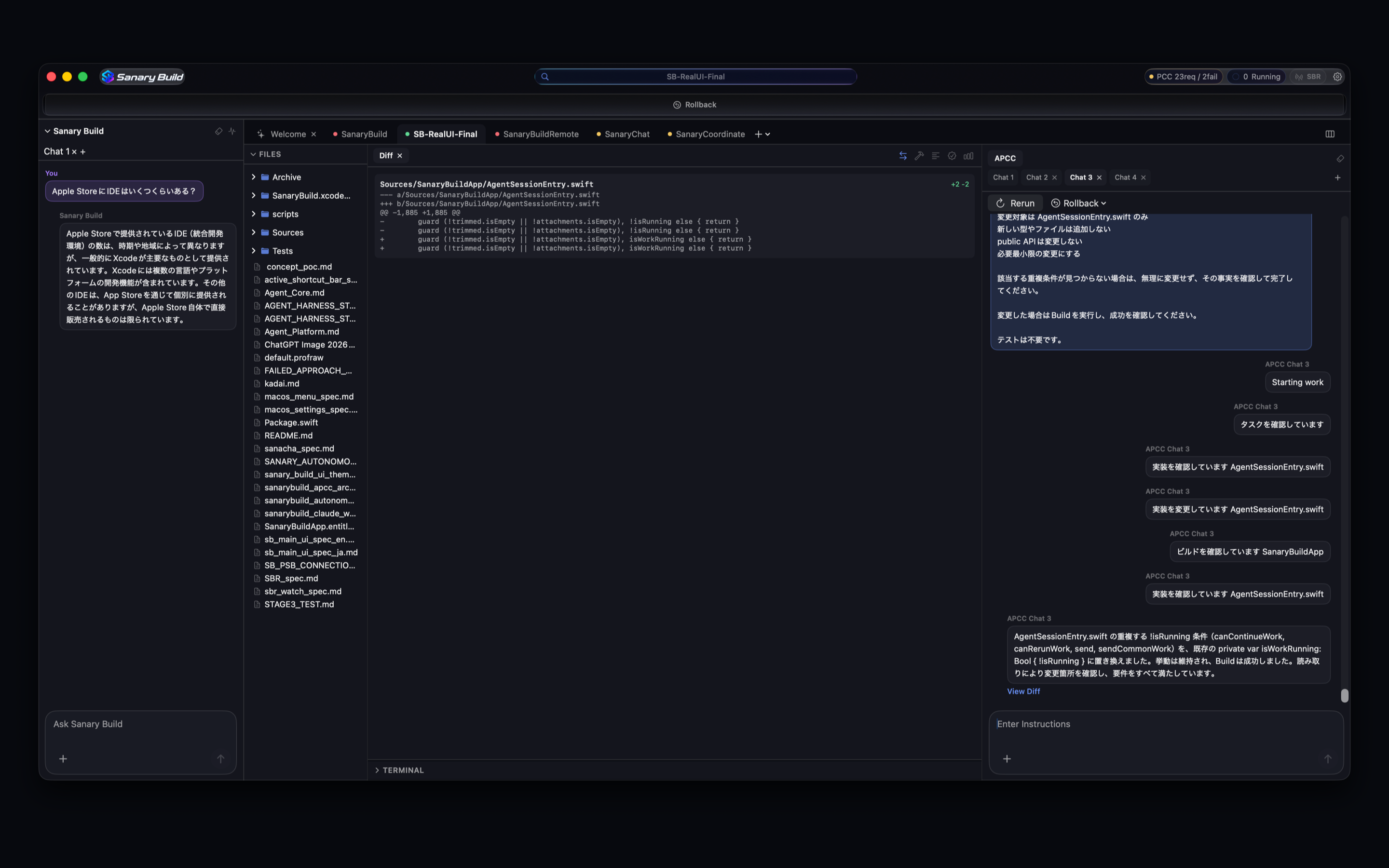The width and height of the screenshot is (1389, 868).
Task: Click the hammer build icon
Action: (919, 156)
